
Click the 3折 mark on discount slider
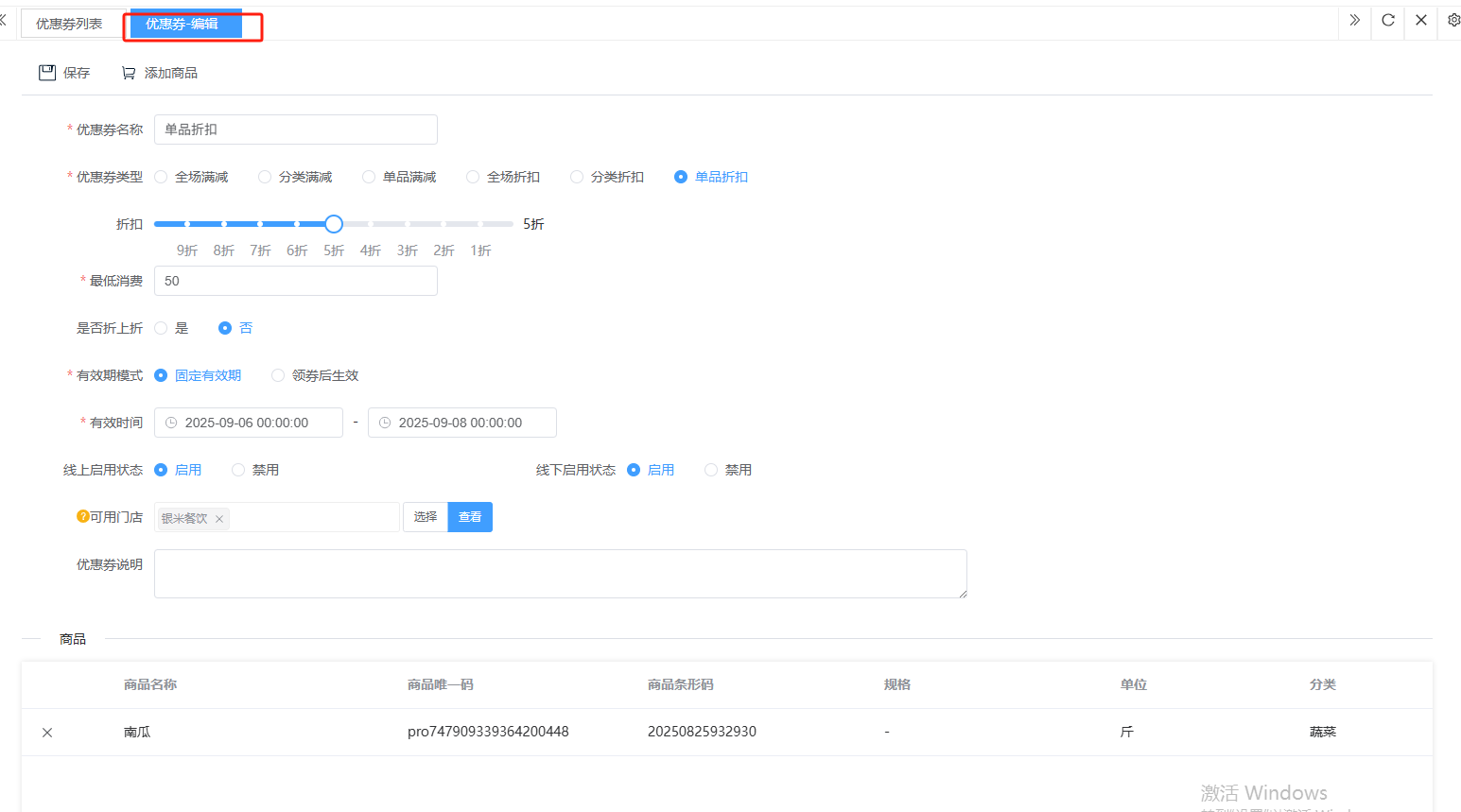[408, 224]
